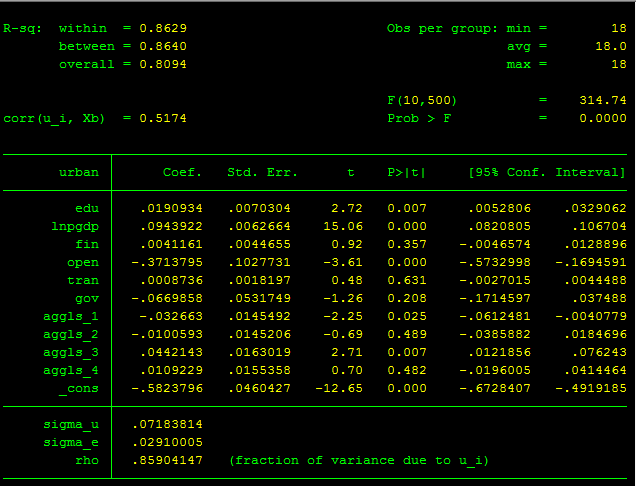The width and height of the screenshot is (636, 486).
Task: Select the aggls_1 variable row label
Action: click(71, 316)
